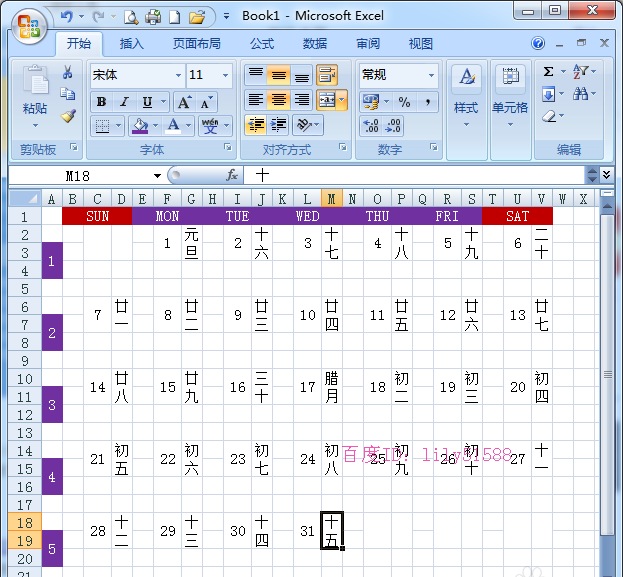Open Excel Help question mark
The width and height of the screenshot is (623, 577).
pos(538,43)
